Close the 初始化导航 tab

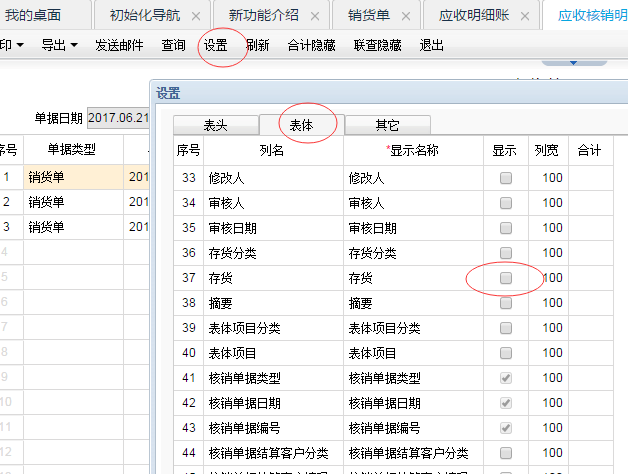194,17
